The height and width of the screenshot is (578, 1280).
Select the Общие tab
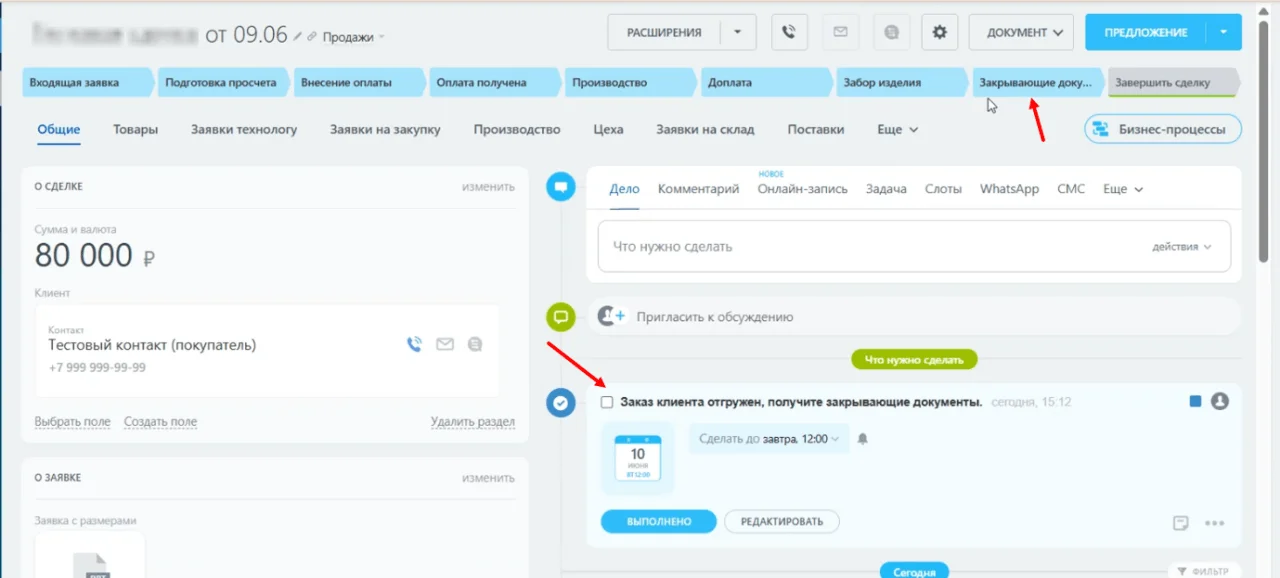coord(59,129)
